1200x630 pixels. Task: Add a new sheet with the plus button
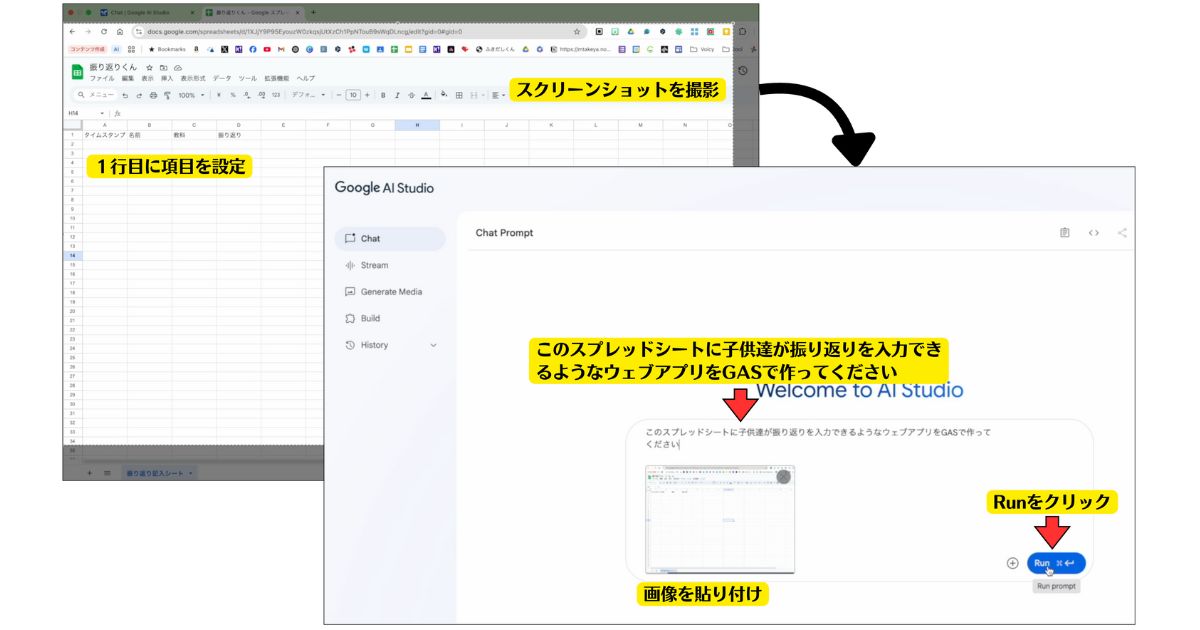89,475
